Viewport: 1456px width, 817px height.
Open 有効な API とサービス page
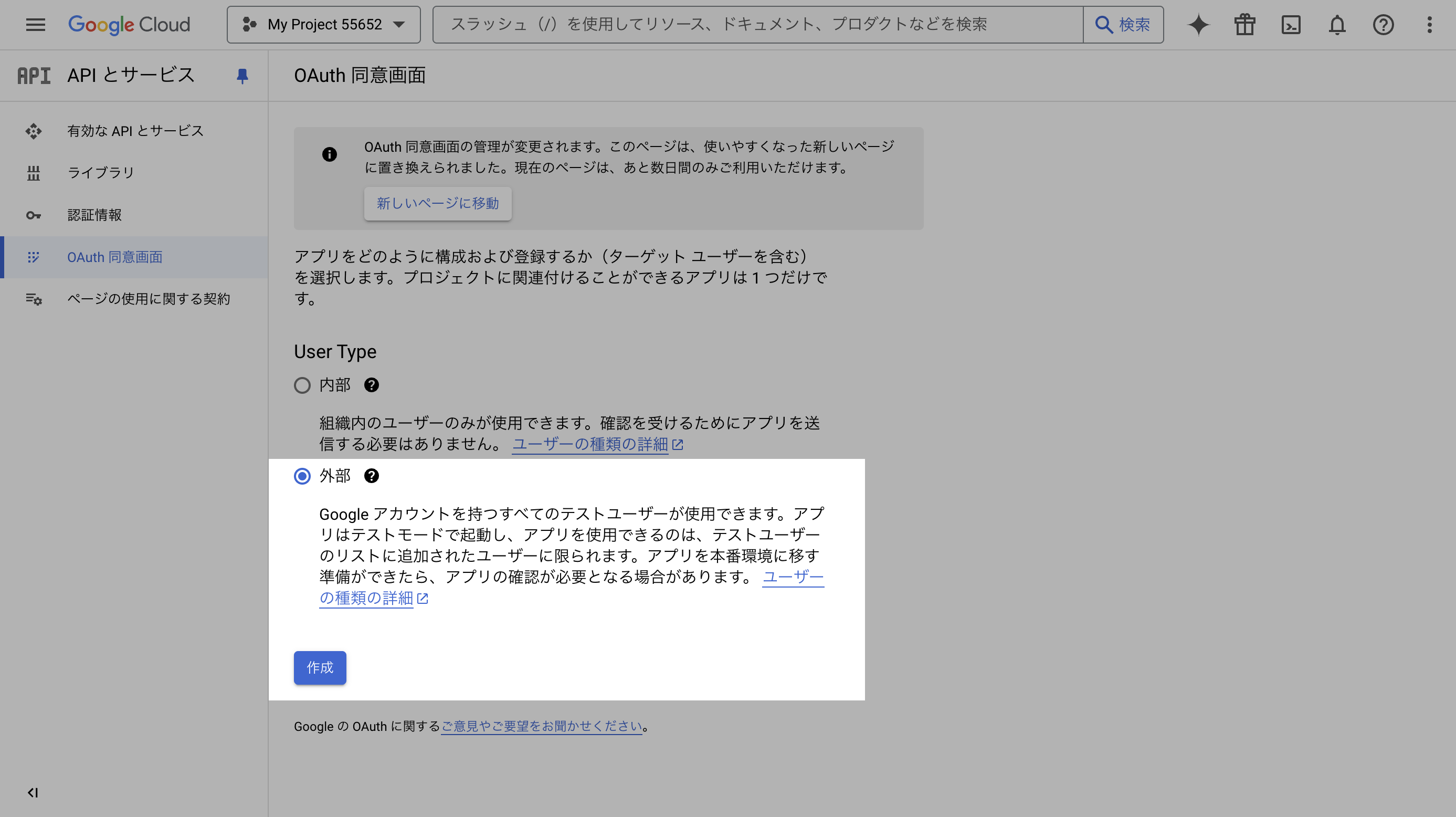tap(135, 131)
